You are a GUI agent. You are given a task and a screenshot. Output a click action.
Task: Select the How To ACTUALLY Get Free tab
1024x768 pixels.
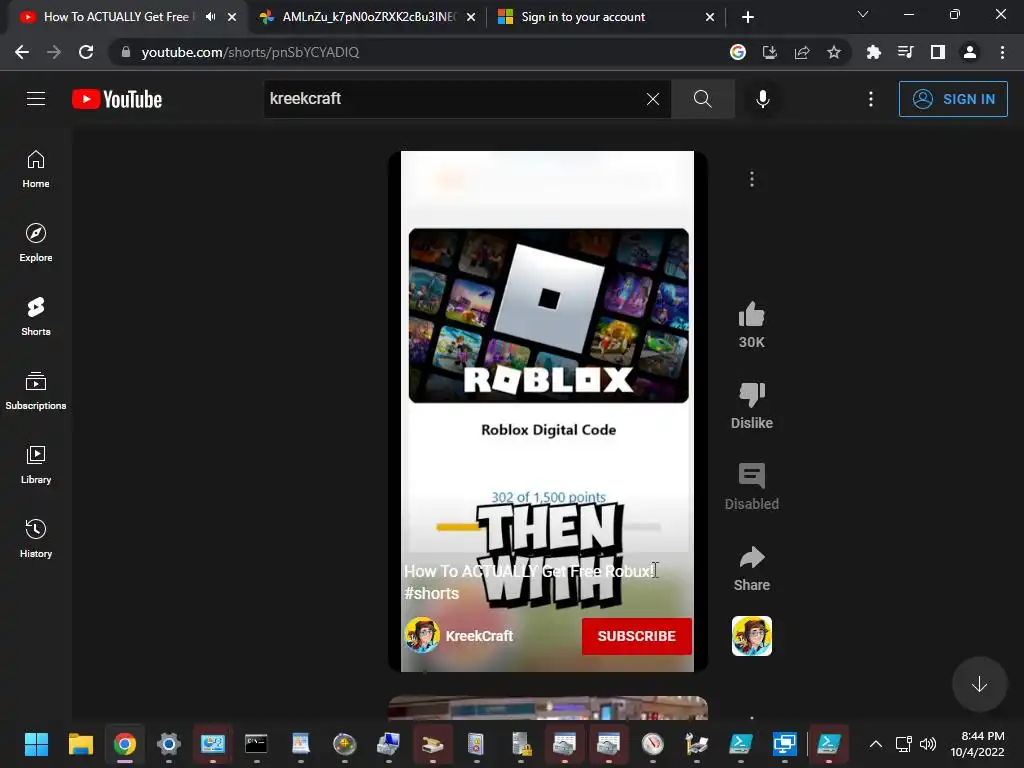116,17
